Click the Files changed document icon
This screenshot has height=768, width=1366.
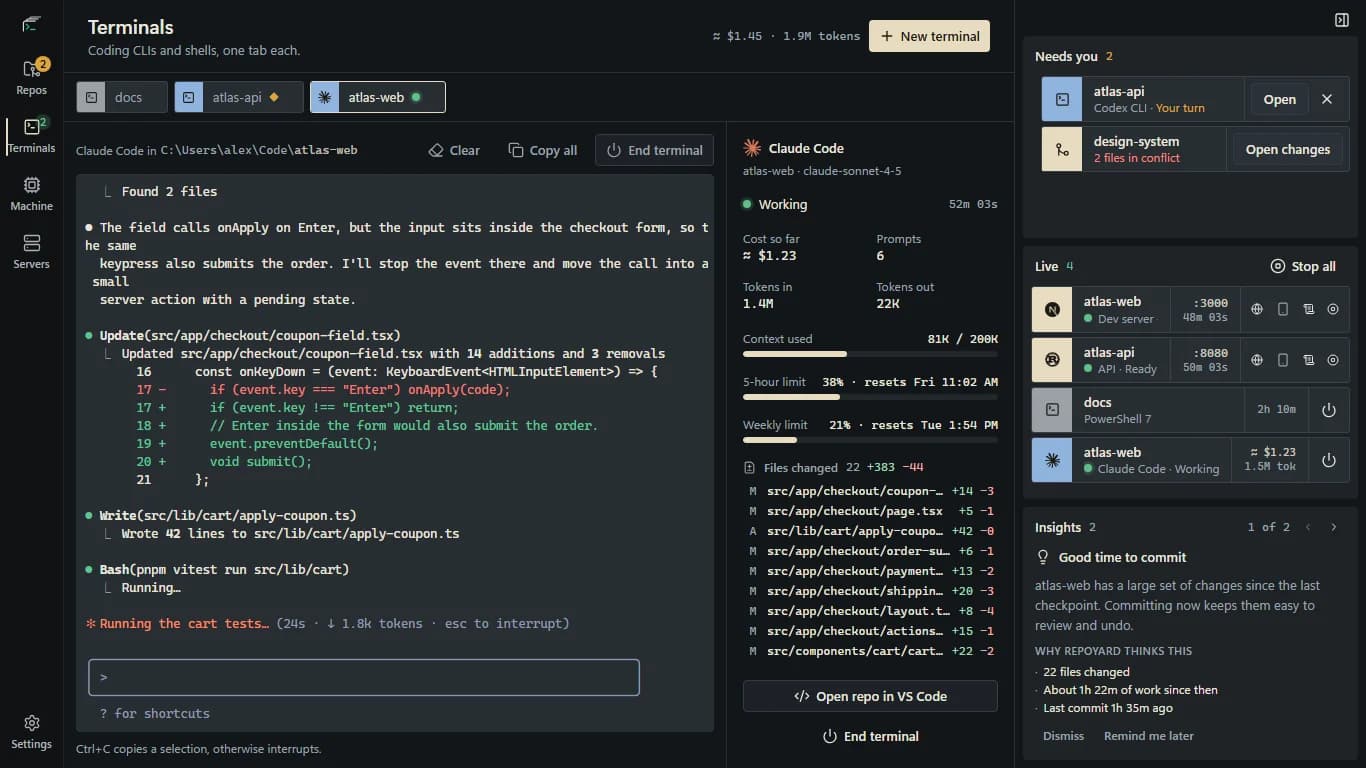(x=750, y=467)
